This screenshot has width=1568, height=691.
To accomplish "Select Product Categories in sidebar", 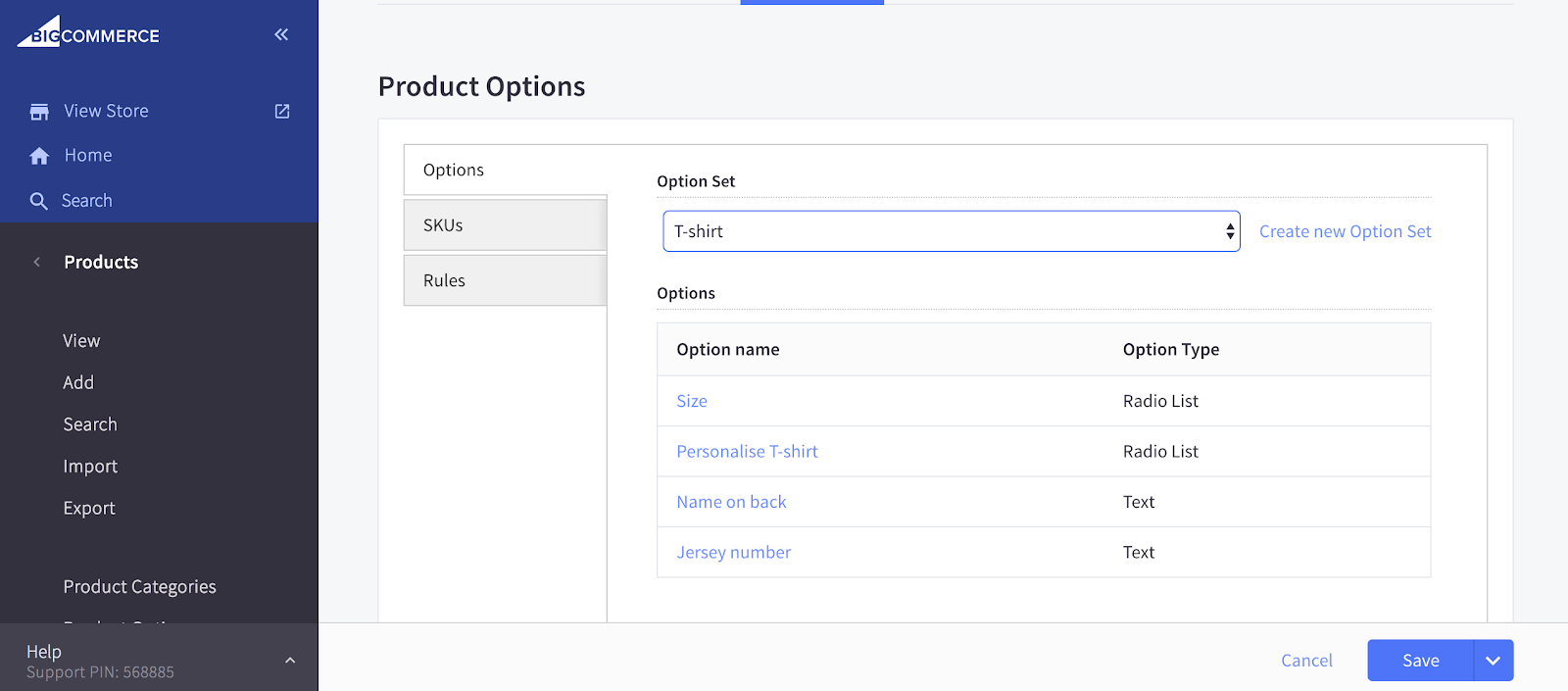I will pyautogui.click(x=140, y=586).
